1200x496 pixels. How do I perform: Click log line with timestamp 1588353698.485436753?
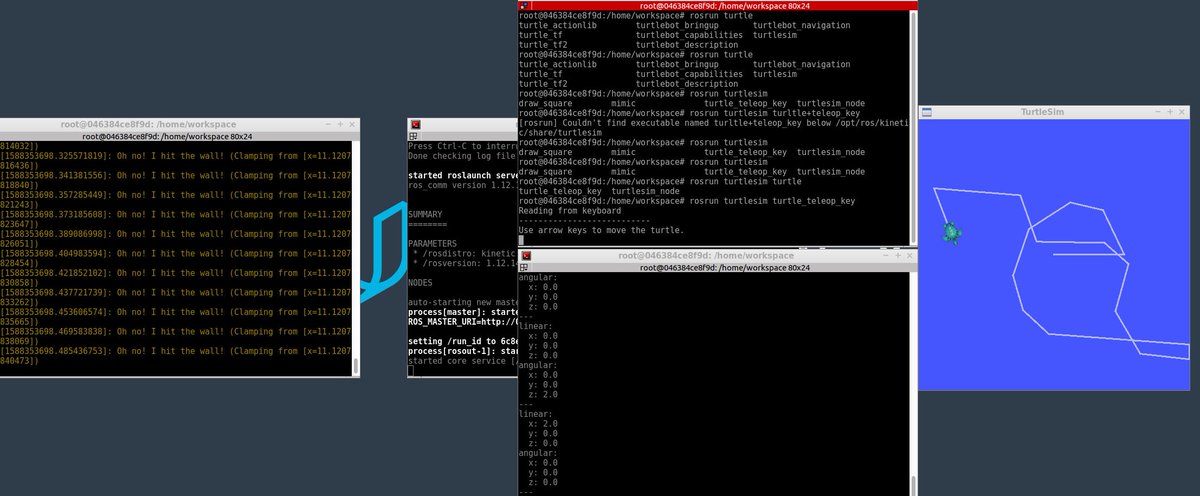click(x=176, y=351)
